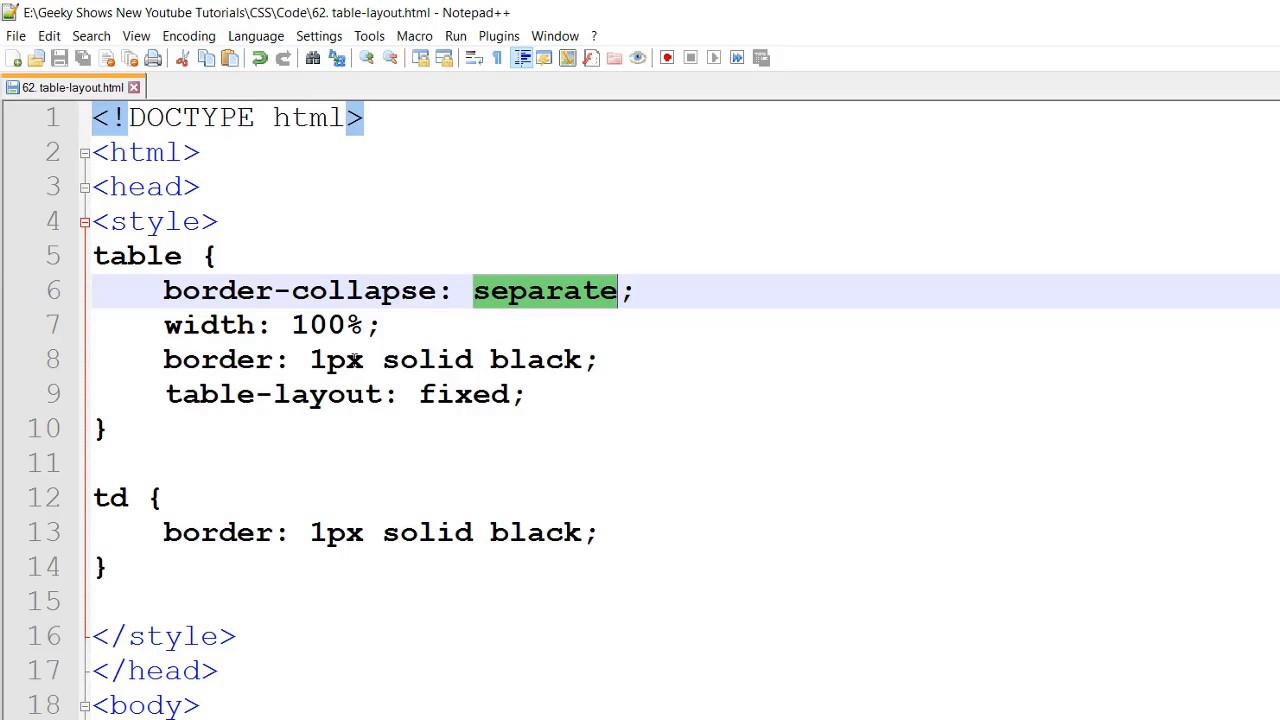The height and width of the screenshot is (720, 1280).
Task: Open the Edit menu
Action: click(49, 36)
